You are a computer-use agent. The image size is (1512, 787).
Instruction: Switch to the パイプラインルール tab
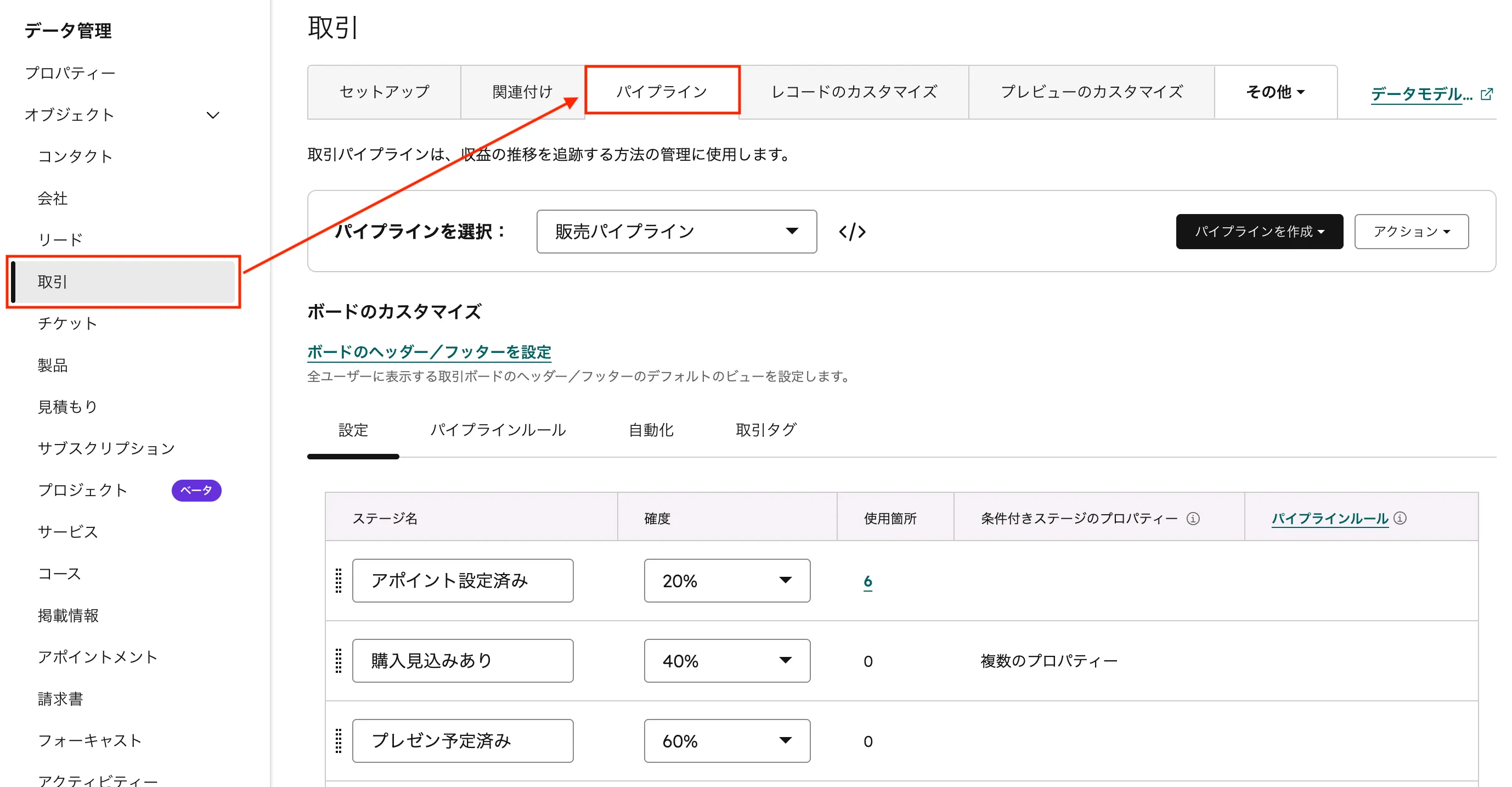click(498, 430)
